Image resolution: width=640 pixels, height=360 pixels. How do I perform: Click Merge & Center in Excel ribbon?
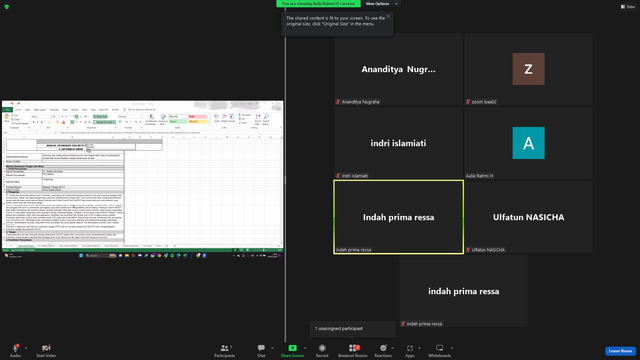tap(104, 122)
